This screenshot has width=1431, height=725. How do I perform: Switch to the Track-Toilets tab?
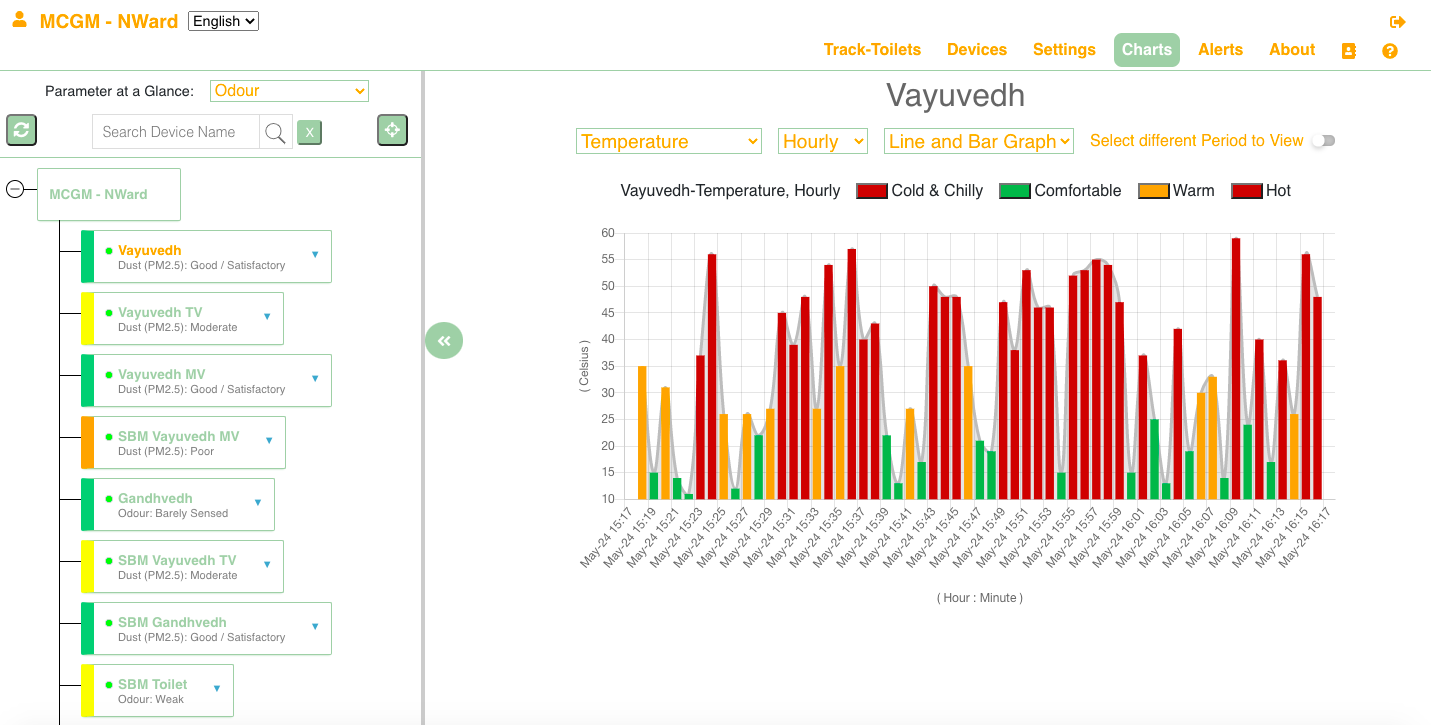click(x=872, y=50)
